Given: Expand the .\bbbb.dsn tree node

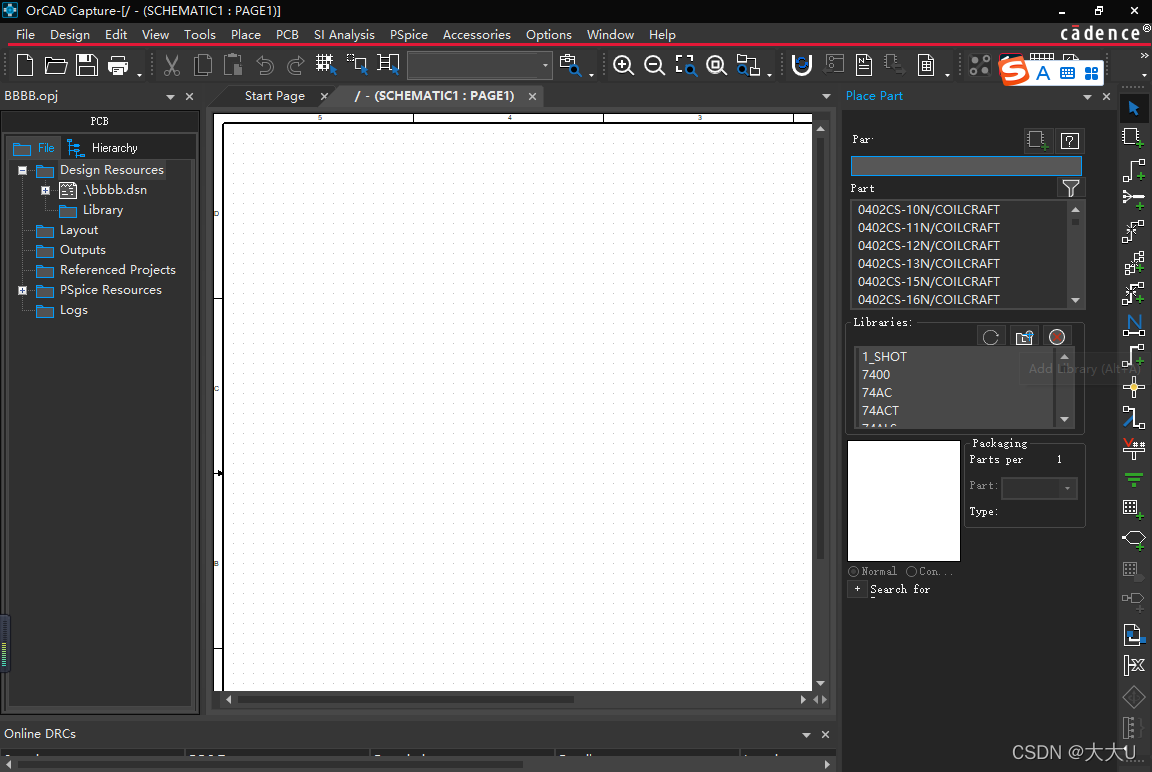Looking at the screenshot, I should point(46,190).
